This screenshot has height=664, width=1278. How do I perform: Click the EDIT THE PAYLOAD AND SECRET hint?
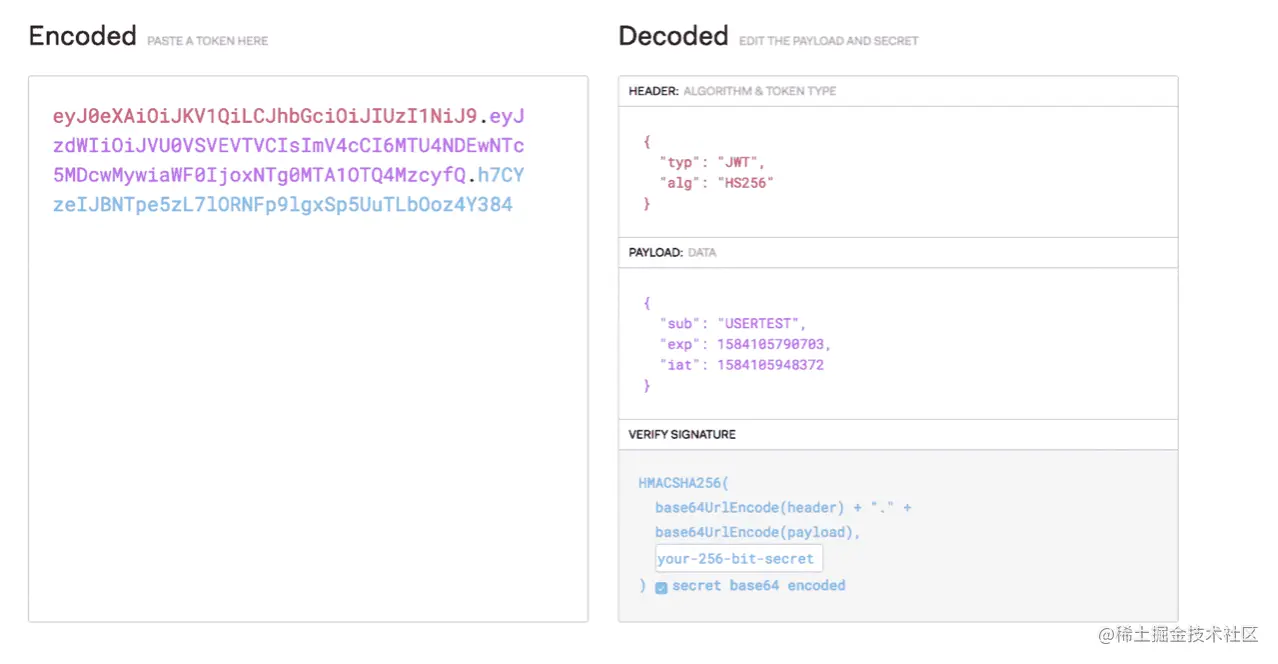click(x=828, y=41)
